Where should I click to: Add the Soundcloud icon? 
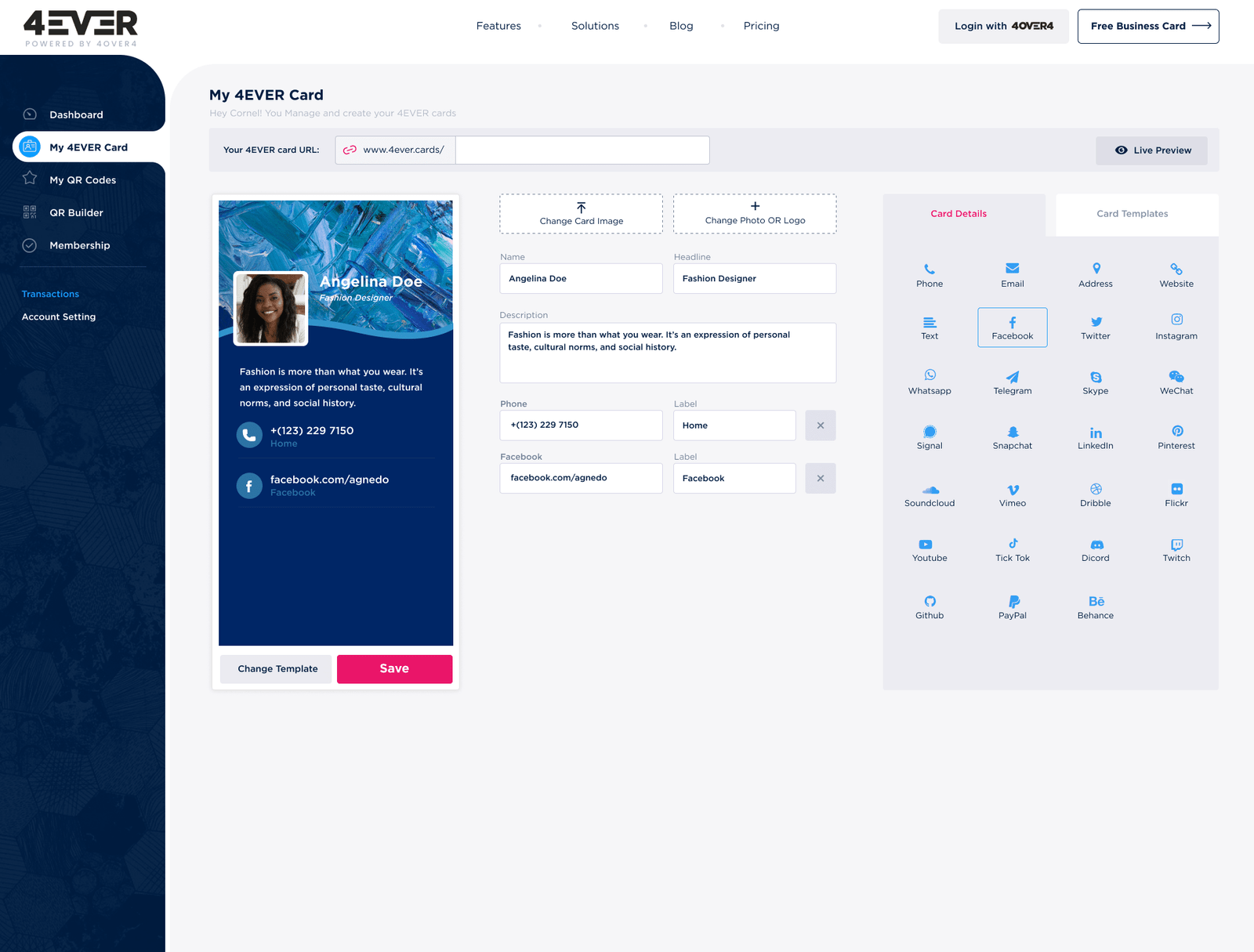[930, 495]
